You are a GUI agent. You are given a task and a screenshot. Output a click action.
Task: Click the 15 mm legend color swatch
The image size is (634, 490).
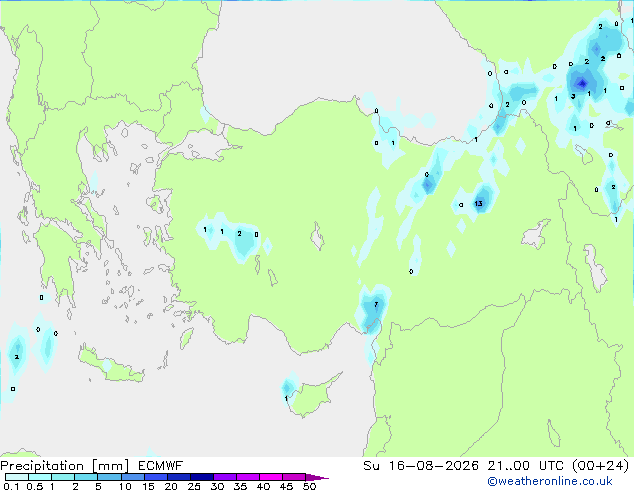click(x=155, y=477)
